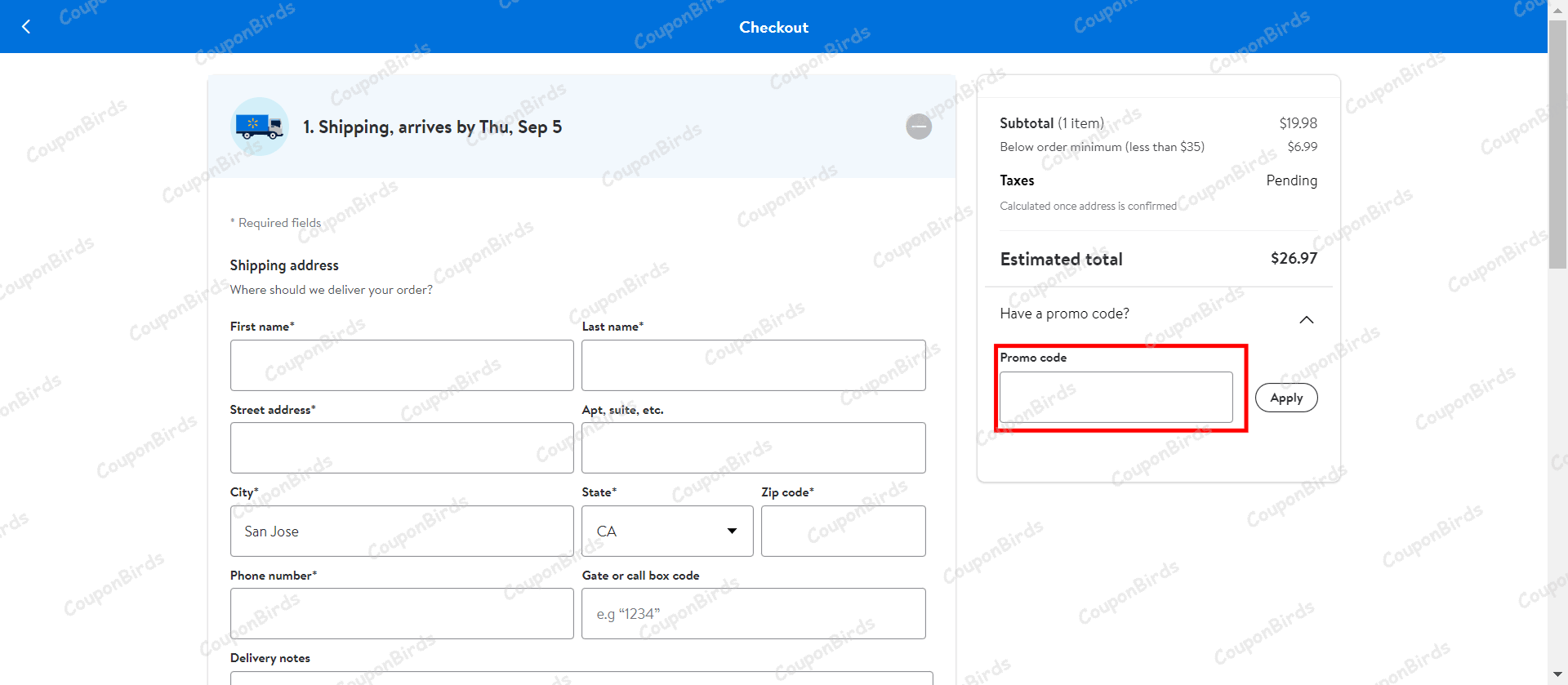Click the Last name field

pyautogui.click(x=754, y=365)
